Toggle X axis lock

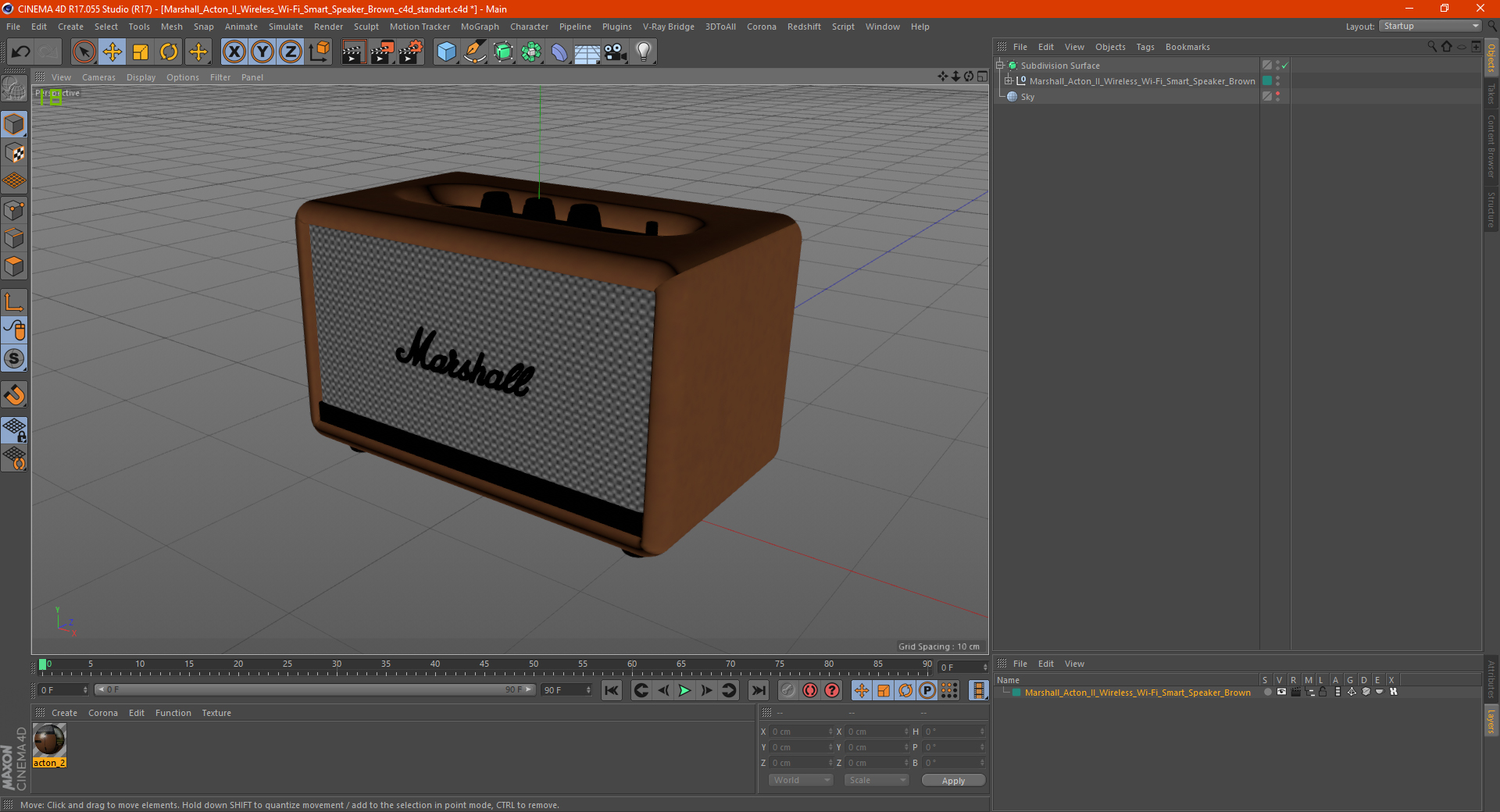pos(234,52)
